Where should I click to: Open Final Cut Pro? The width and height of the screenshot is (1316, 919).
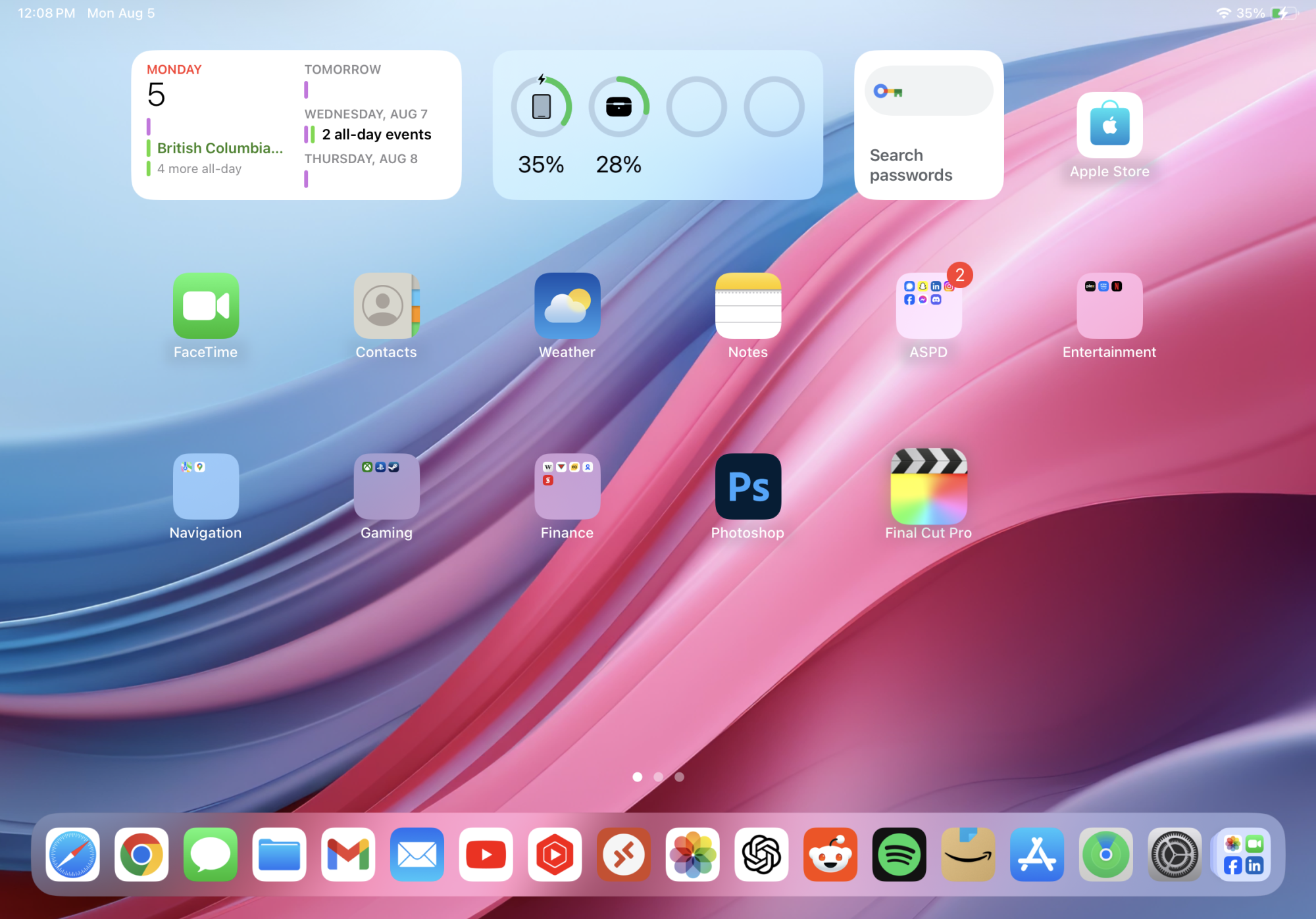tap(928, 487)
